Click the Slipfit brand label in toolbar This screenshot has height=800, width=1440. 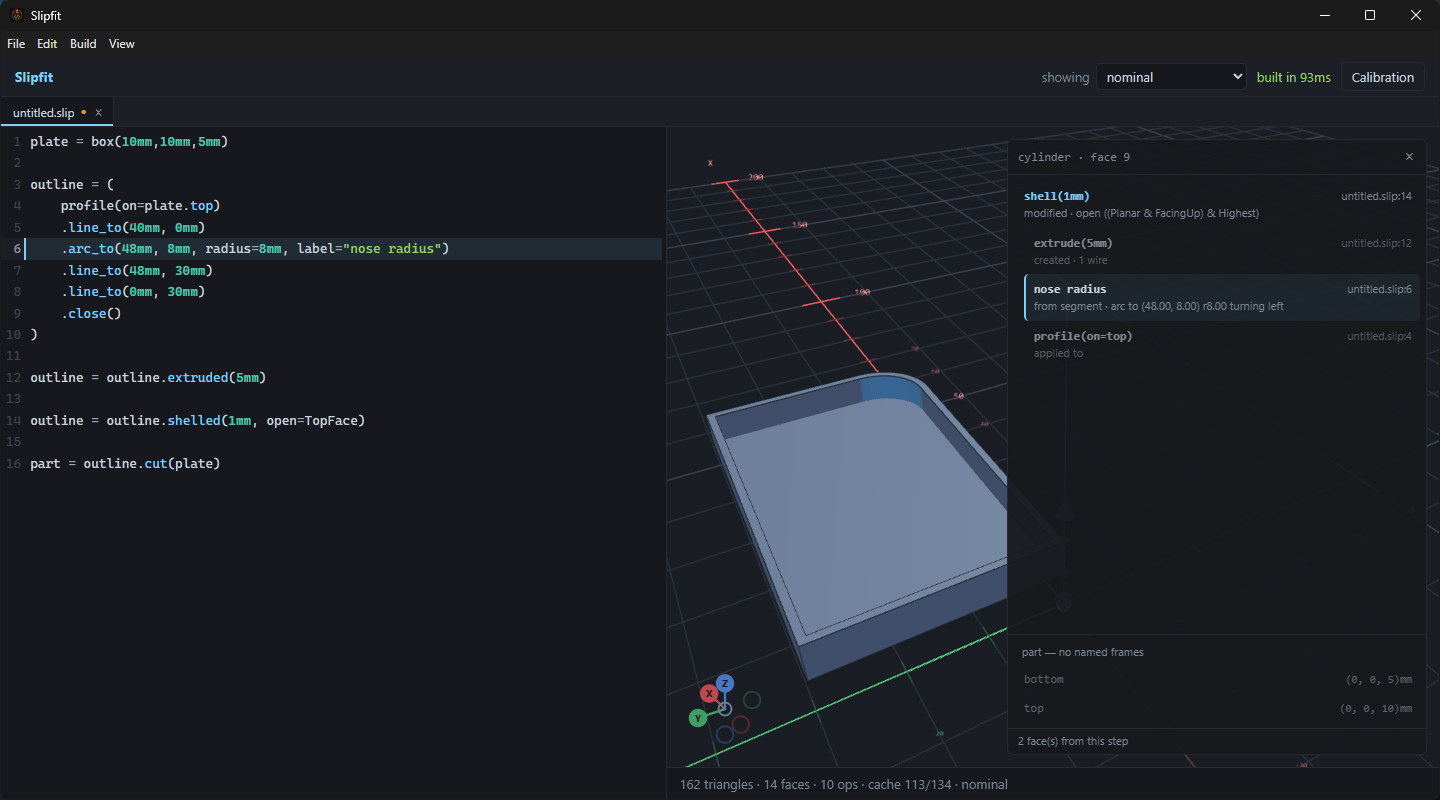(x=34, y=77)
